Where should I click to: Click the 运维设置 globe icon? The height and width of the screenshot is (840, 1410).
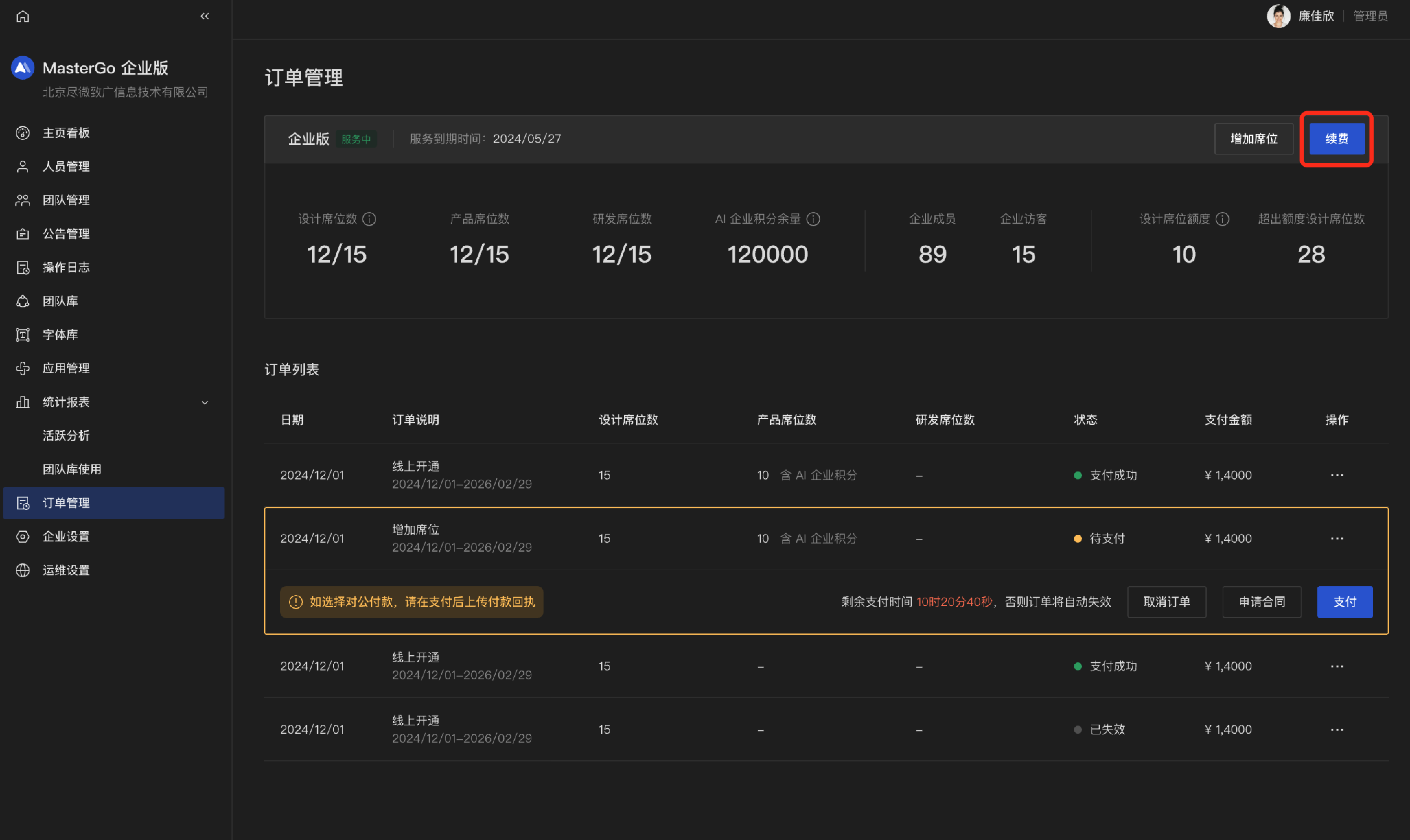23,570
